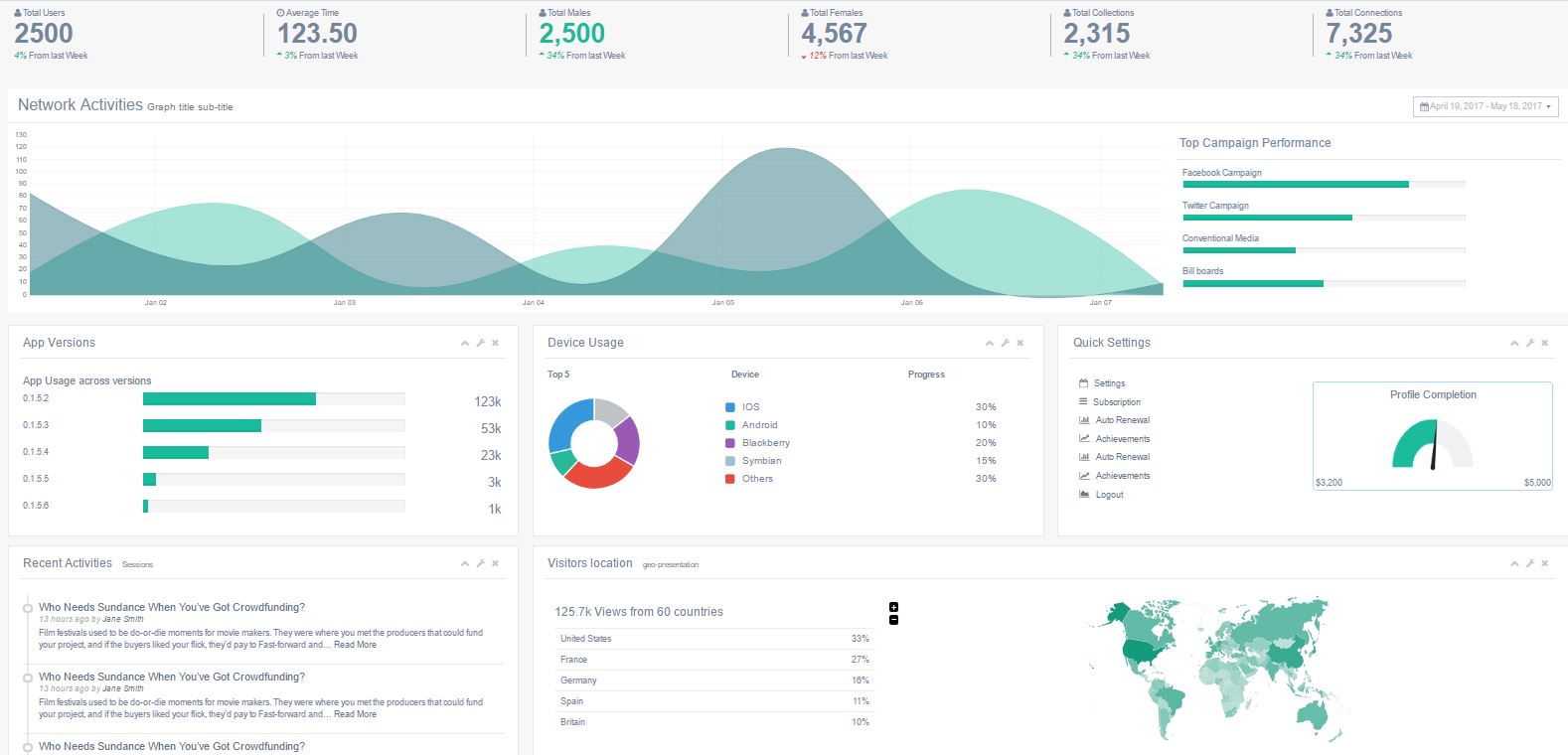Click the Total Users user icon
The height and width of the screenshot is (755, 1568).
pyautogui.click(x=18, y=13)
